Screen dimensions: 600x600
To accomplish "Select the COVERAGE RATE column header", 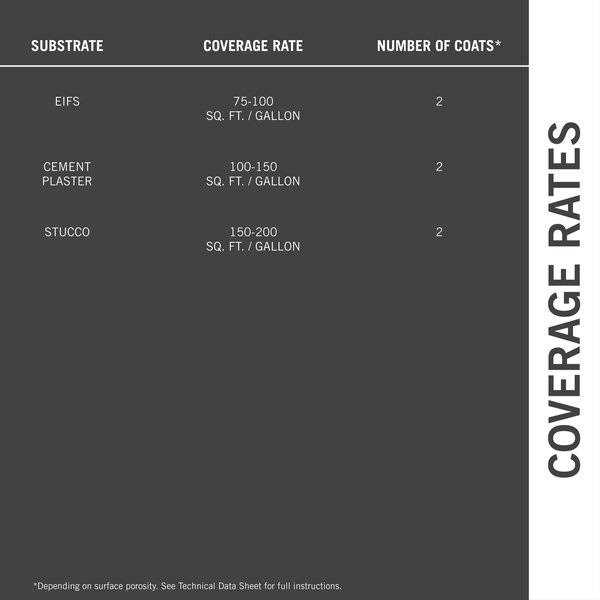I will click(253, 46).
